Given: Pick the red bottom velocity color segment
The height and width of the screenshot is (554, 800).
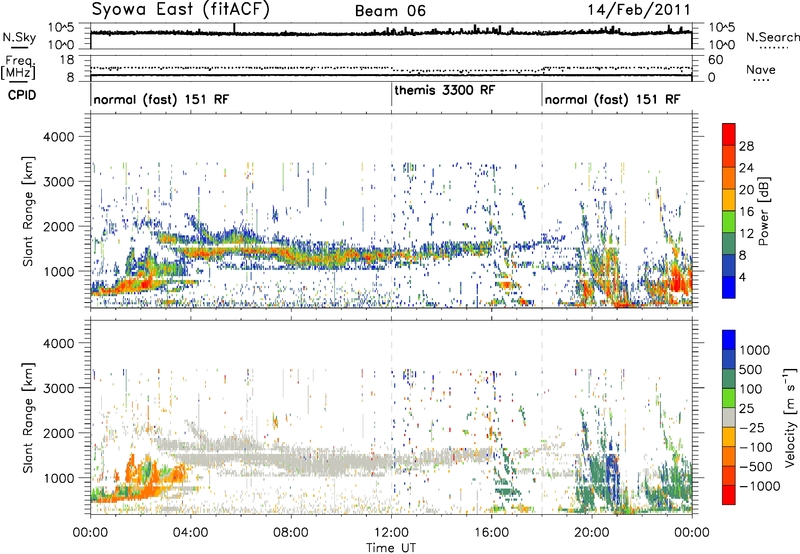Looking at the screenshot, I should (729, 495).
